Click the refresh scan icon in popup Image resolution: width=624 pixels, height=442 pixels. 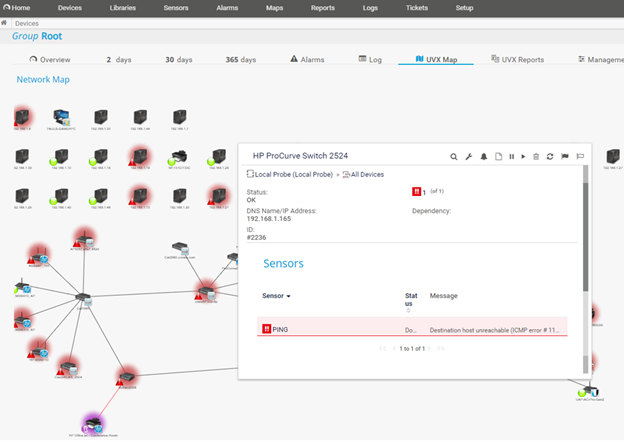click(x=550, y=156)
